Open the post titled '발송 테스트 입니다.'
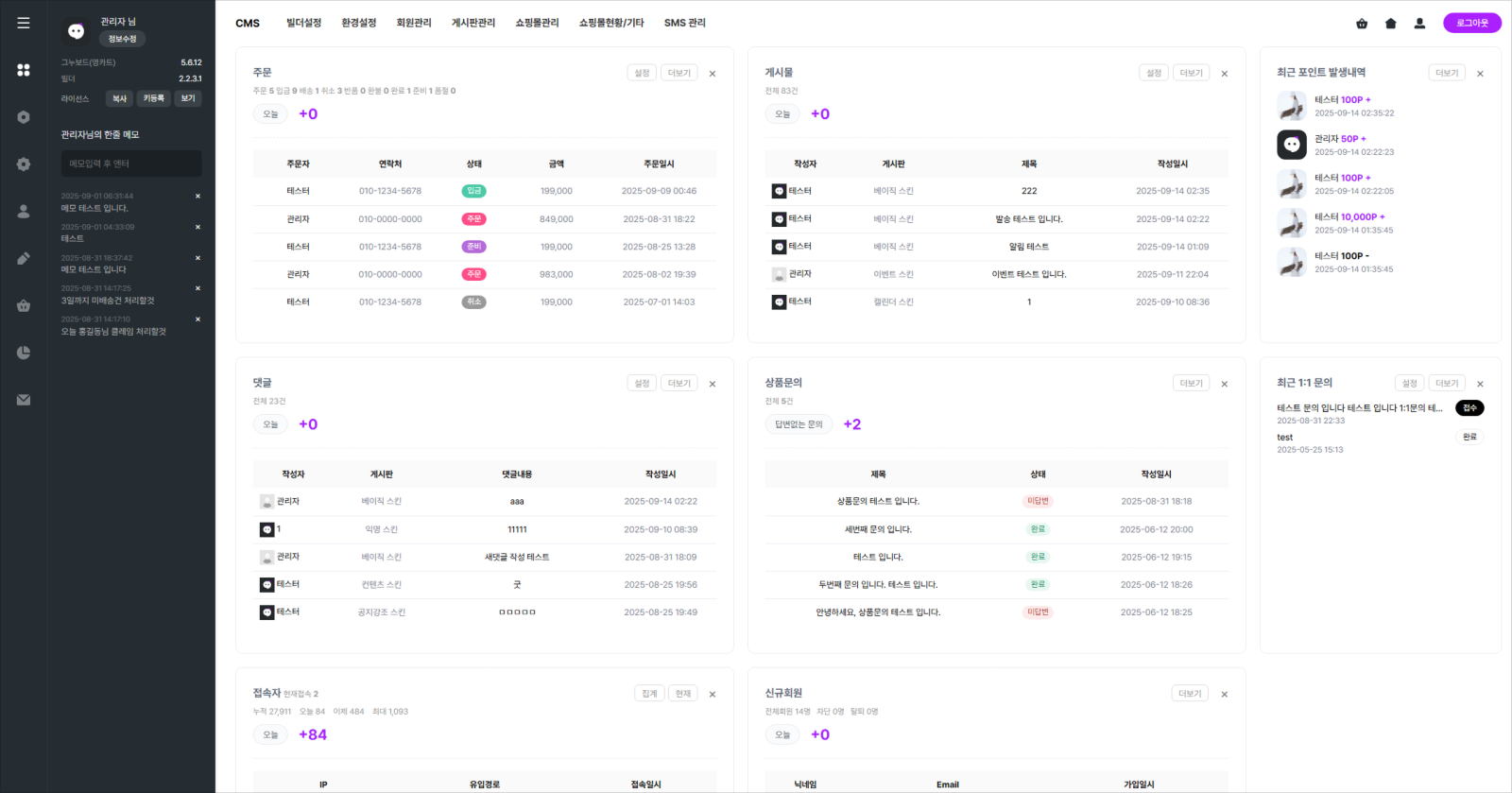Image resolution: width=1512 pixels, height=793 pixels. tap(1028, 219)
